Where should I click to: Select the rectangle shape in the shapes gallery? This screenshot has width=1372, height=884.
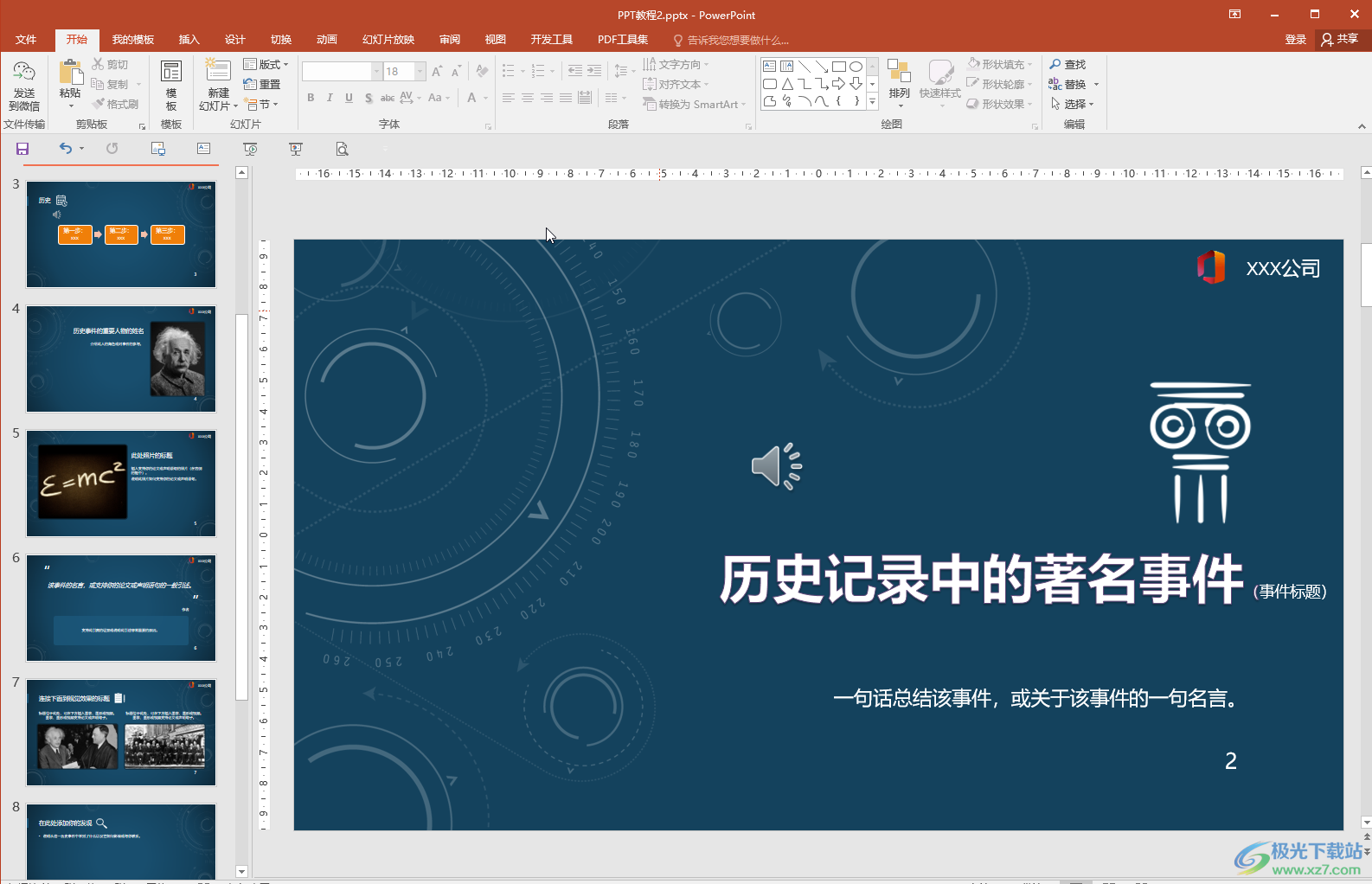click(838, 67)
